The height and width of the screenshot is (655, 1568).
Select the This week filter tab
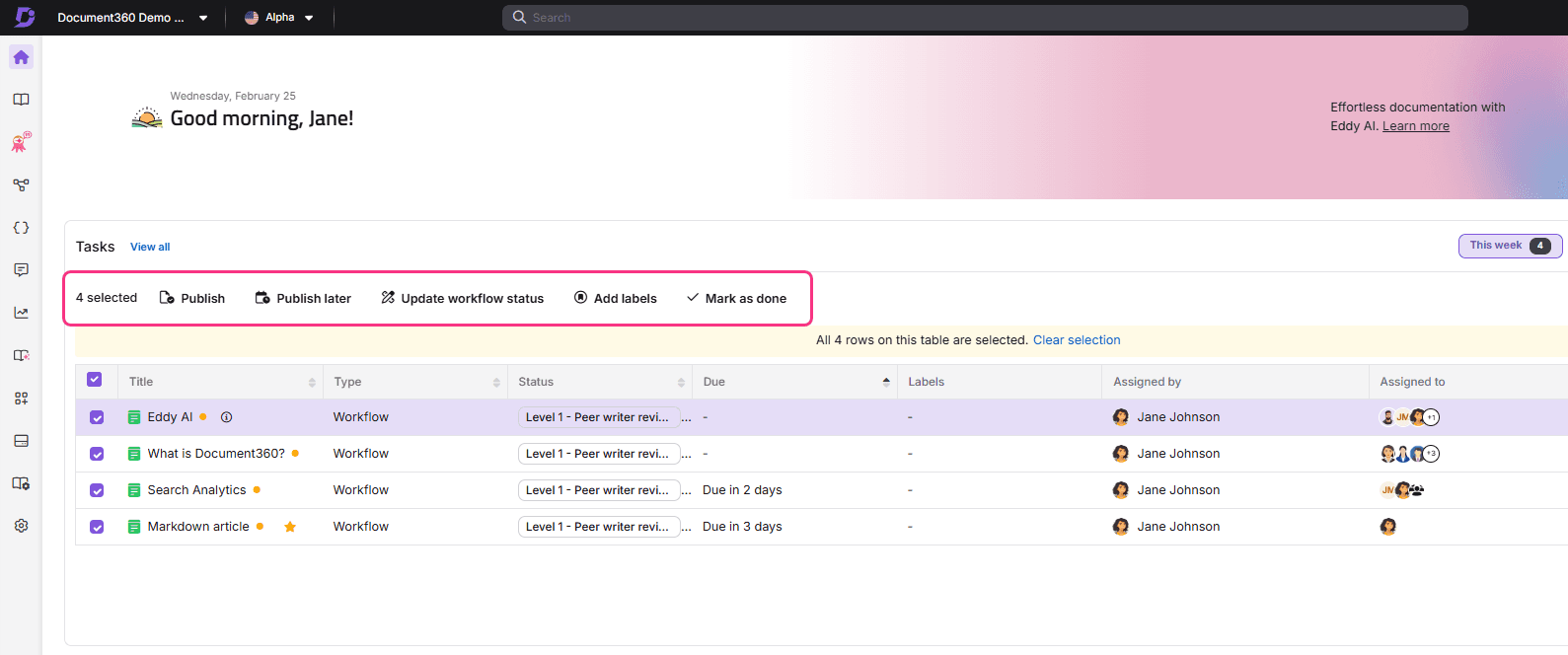point(1510,246)
